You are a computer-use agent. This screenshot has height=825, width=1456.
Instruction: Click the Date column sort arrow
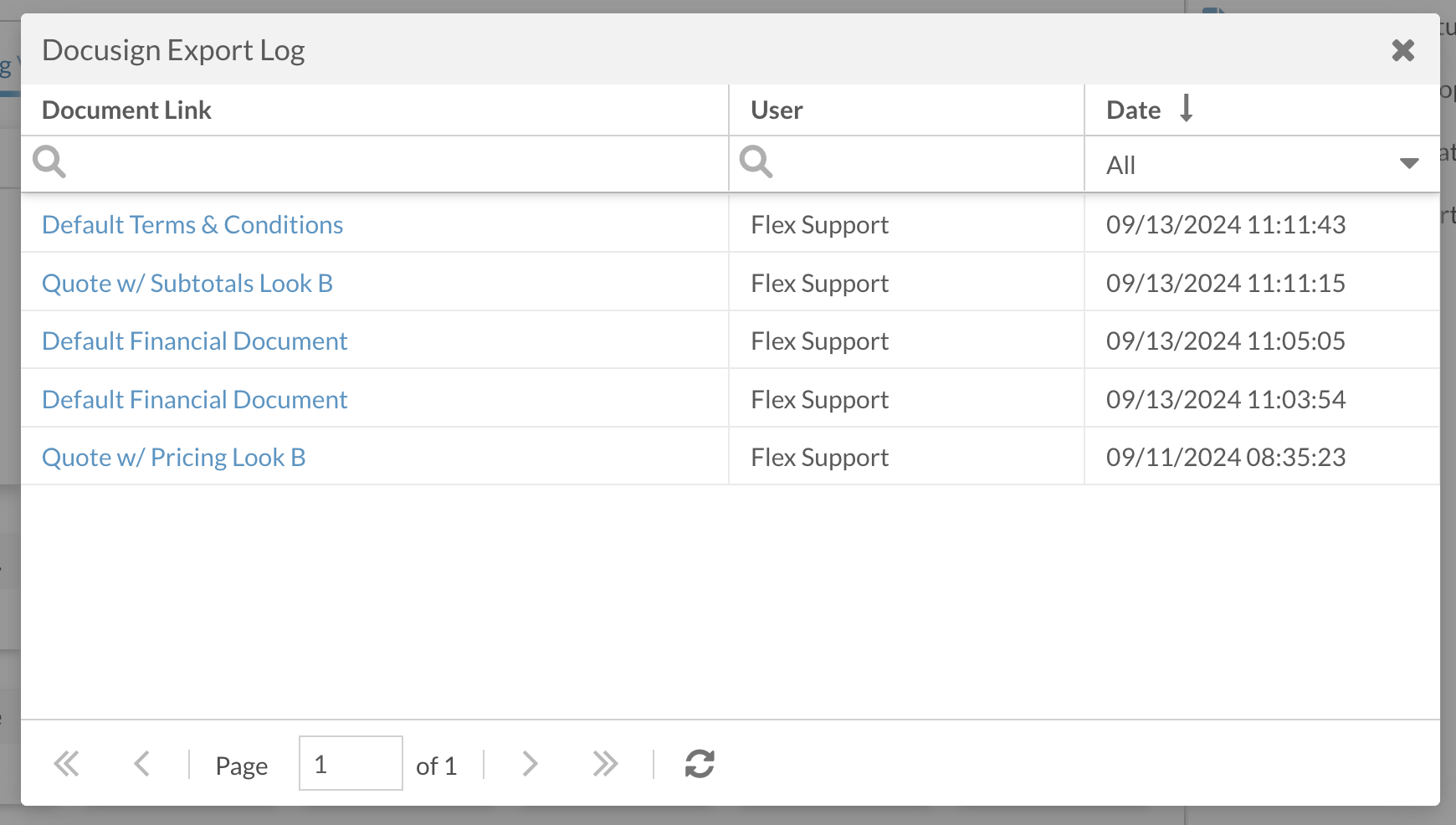click(x=1186, y=109)
